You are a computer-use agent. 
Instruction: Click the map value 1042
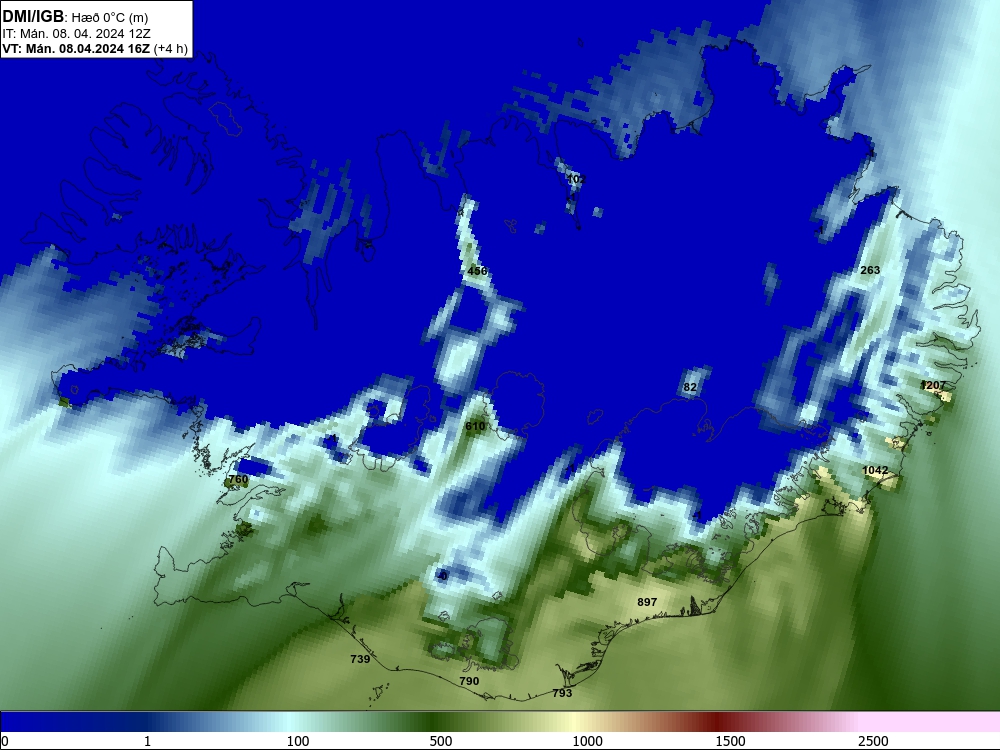[875, 470]
